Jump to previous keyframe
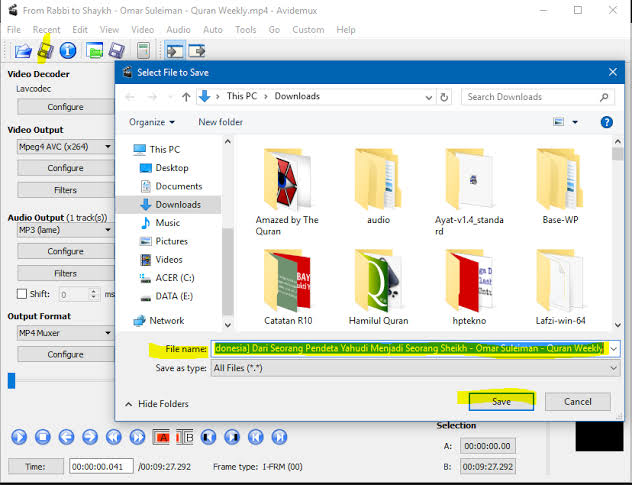The width and height of the screenshot is (632, 485). tap(114, 437)
